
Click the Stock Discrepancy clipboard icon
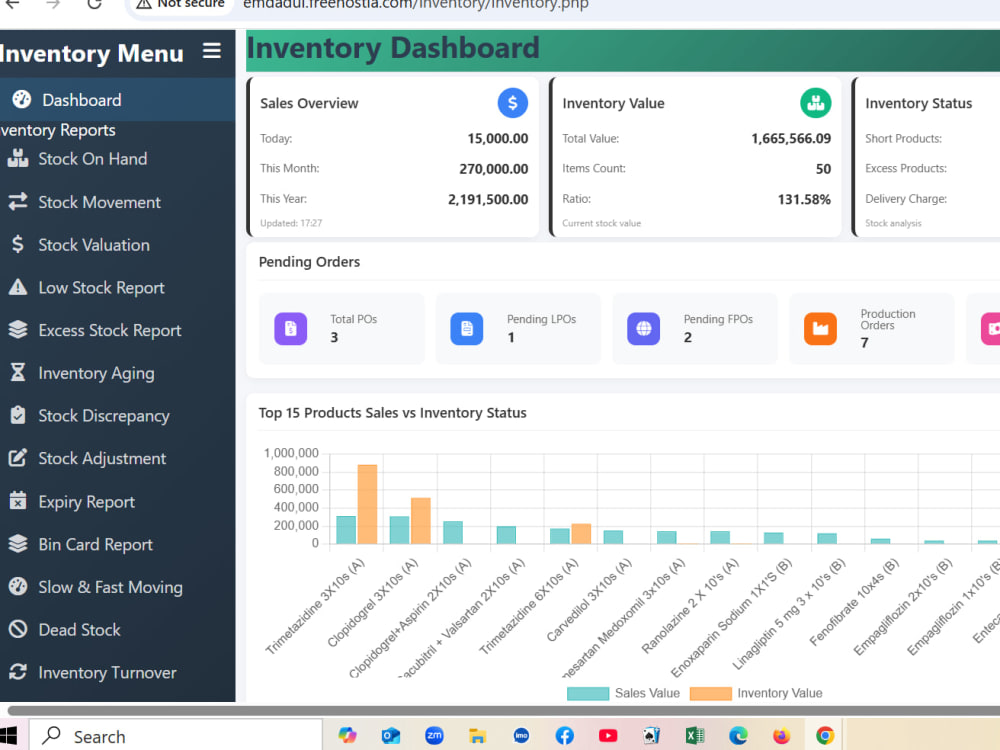[18, 415]
